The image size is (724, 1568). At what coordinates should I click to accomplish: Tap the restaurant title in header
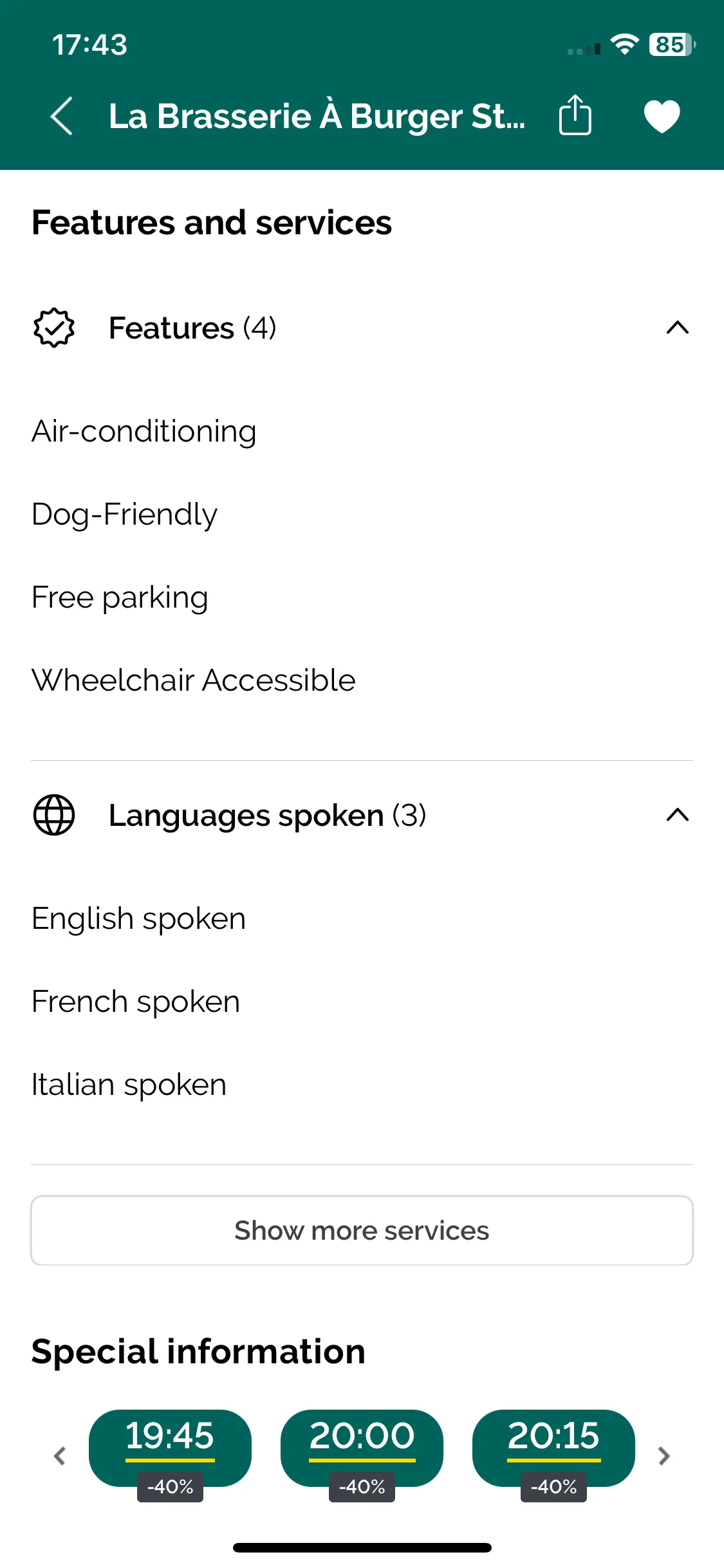pos(317,117)
